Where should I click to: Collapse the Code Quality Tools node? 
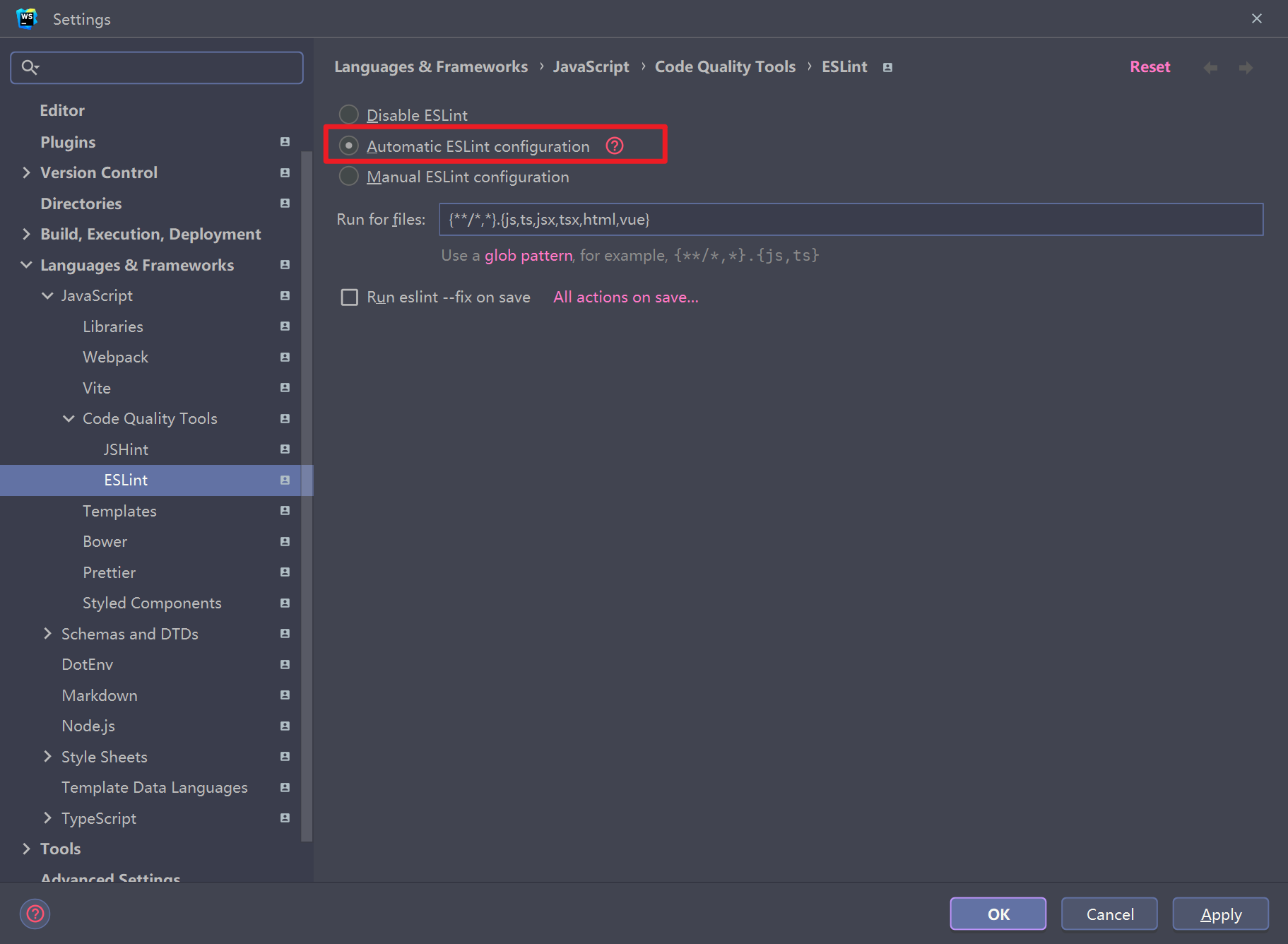(69, 418)
